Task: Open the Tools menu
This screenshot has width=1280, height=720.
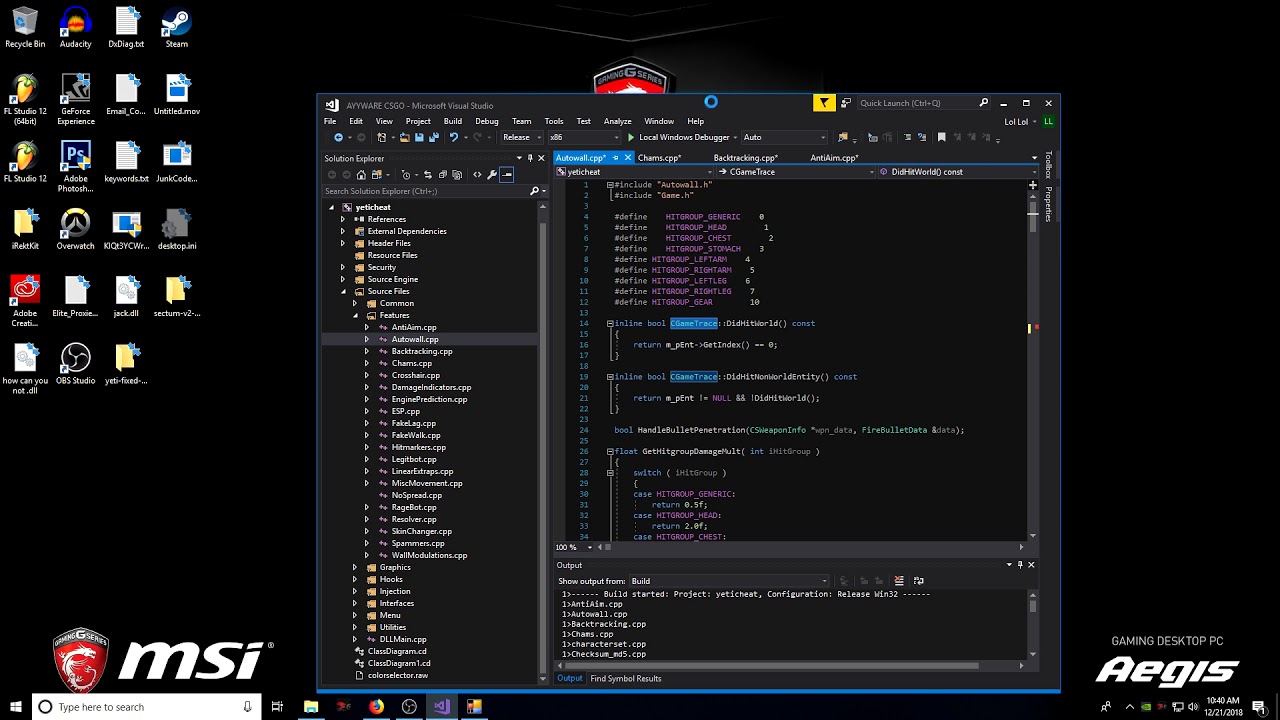Action: (554, 121)
